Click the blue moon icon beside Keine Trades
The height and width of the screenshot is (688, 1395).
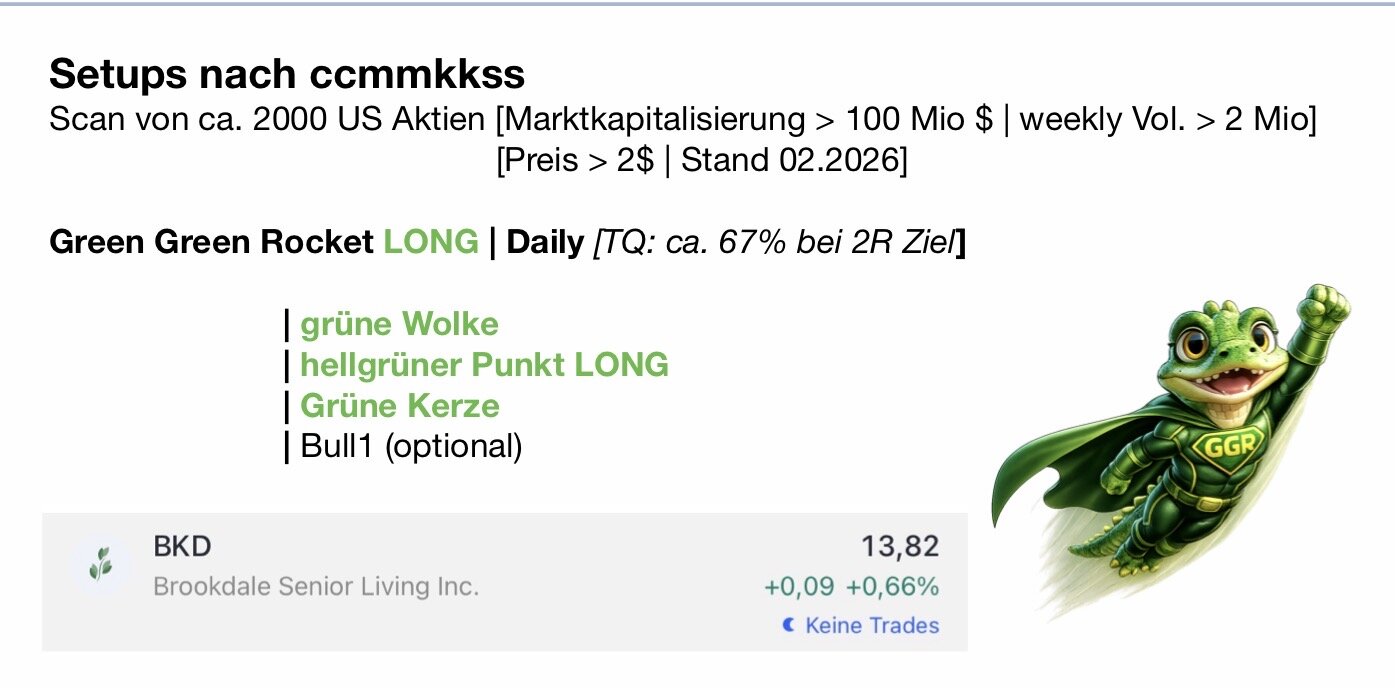pos(789,625)
